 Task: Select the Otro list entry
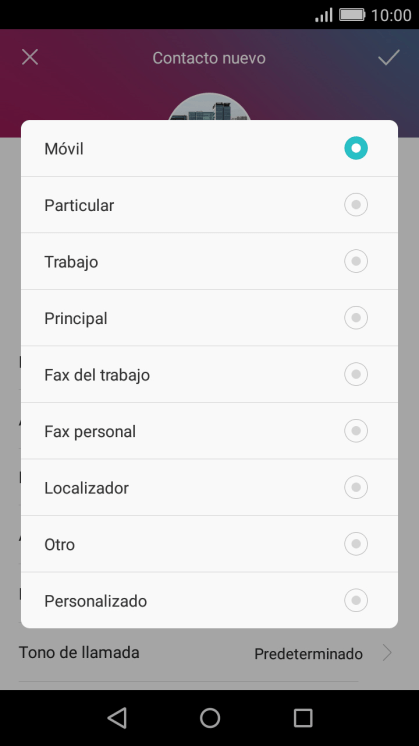tap(209, 544)
